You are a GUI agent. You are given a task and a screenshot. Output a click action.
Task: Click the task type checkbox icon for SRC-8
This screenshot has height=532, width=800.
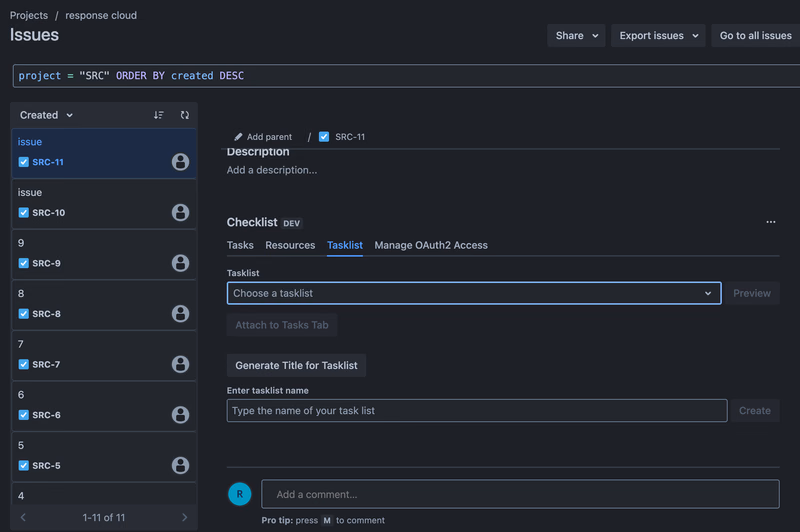23,313
